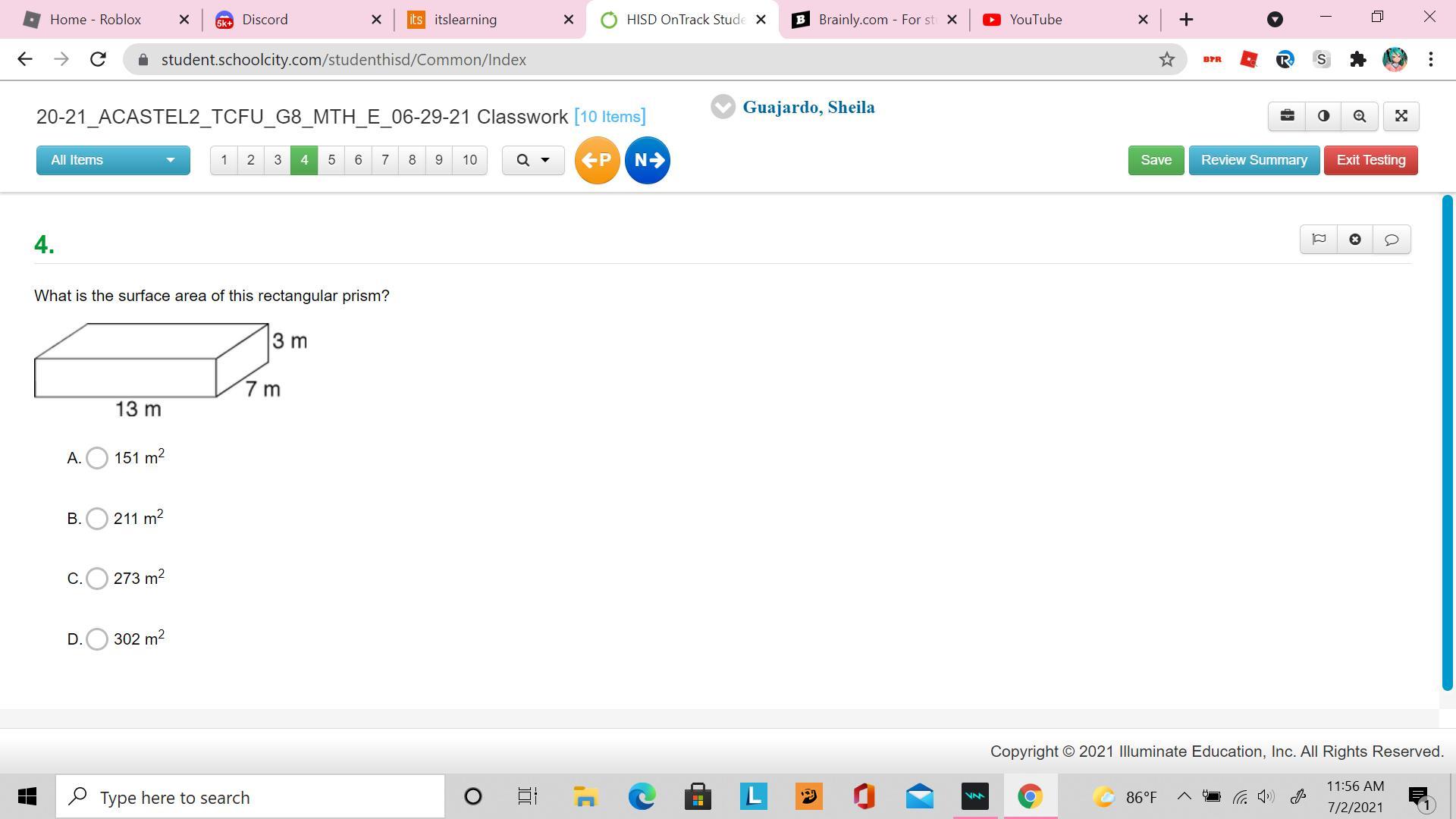The image size is (1456, 819).
Task: Click the circled X eliminator icon
Action: pos(1355,240)
